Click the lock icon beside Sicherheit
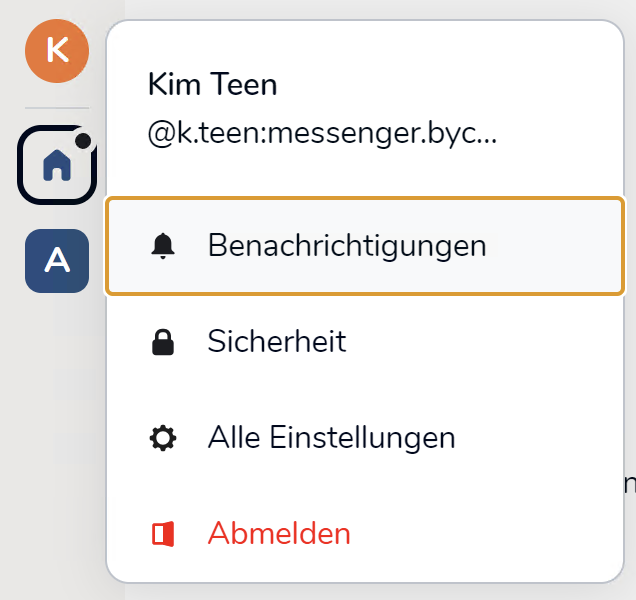 163,342
